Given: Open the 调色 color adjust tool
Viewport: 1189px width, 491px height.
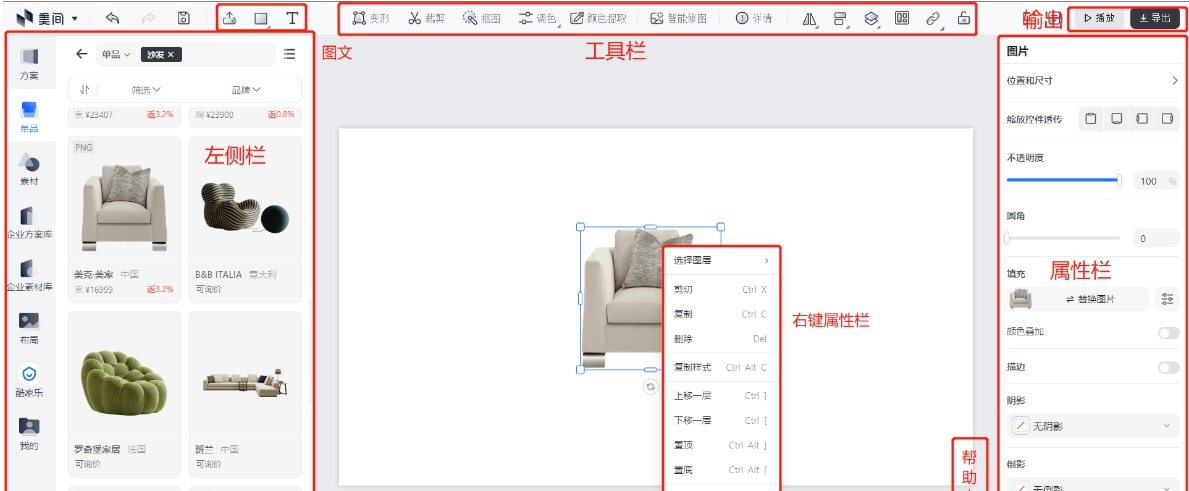Looking at the screenshot, I should click(x=538, y=18).
